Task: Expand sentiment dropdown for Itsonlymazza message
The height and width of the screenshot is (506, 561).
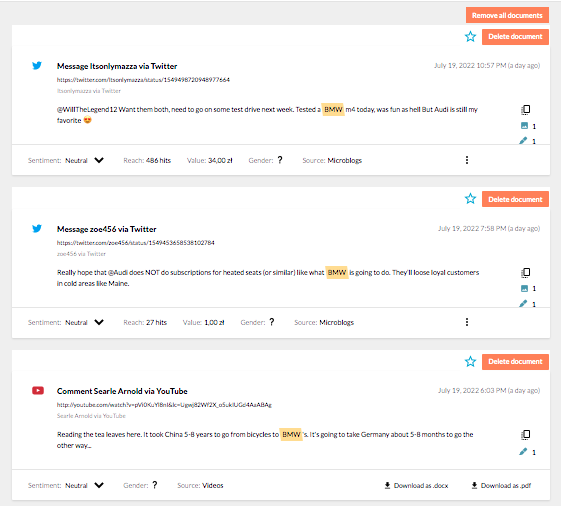Action: tap(99, 160)
